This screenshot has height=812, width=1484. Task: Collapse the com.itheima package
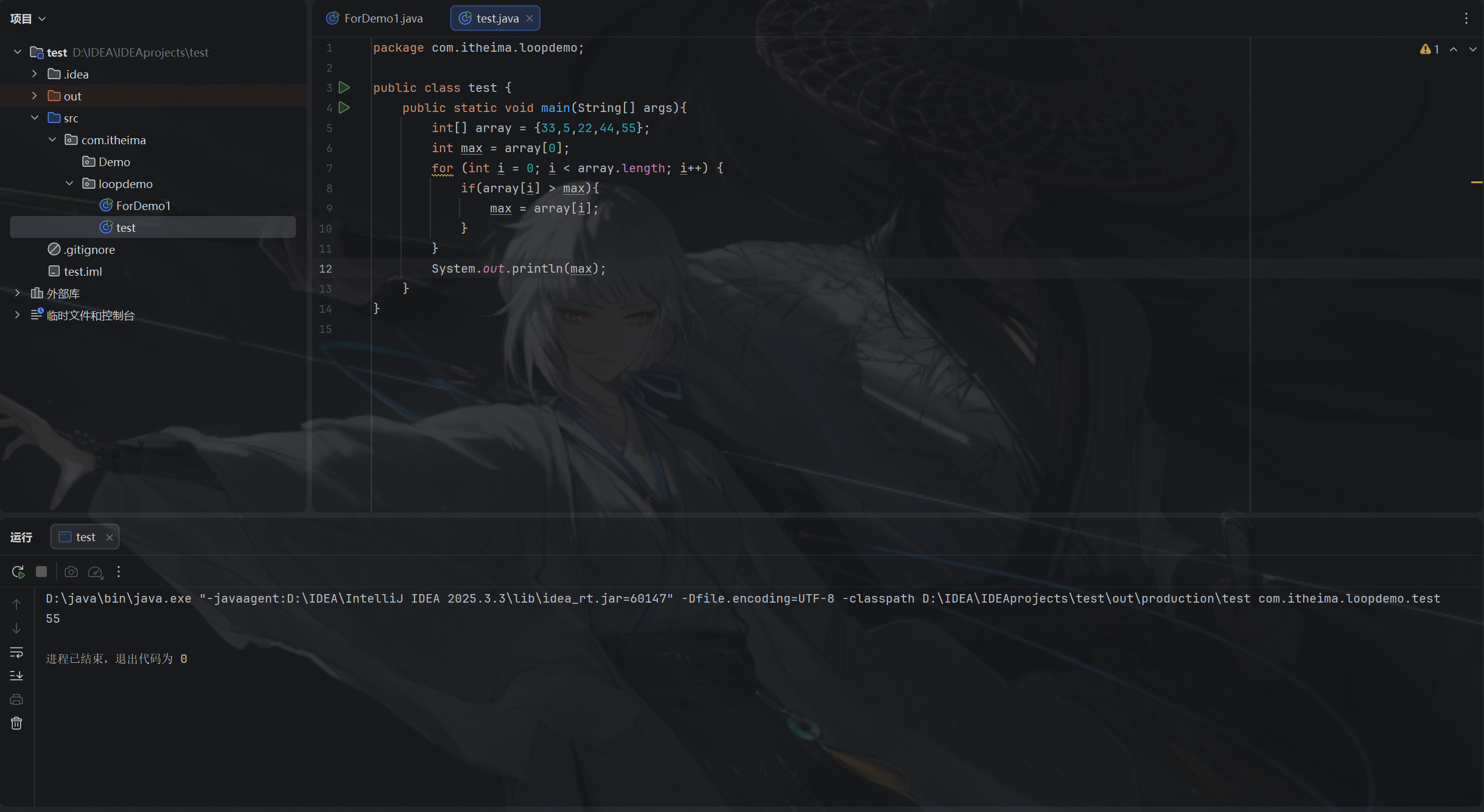[x=52, y=140]
